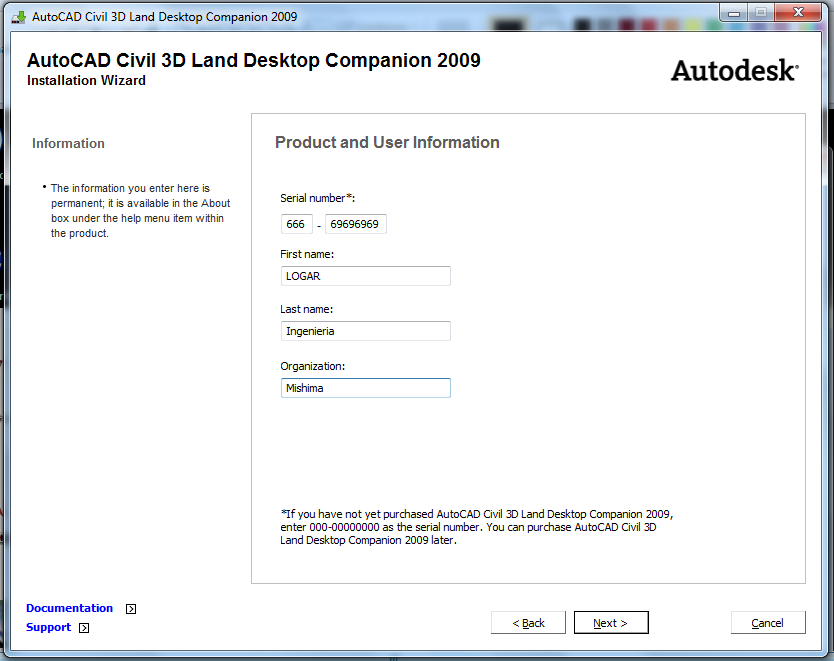Click the Autodesk logo
The image size is (834, 661).
click(x=735, y=70)
